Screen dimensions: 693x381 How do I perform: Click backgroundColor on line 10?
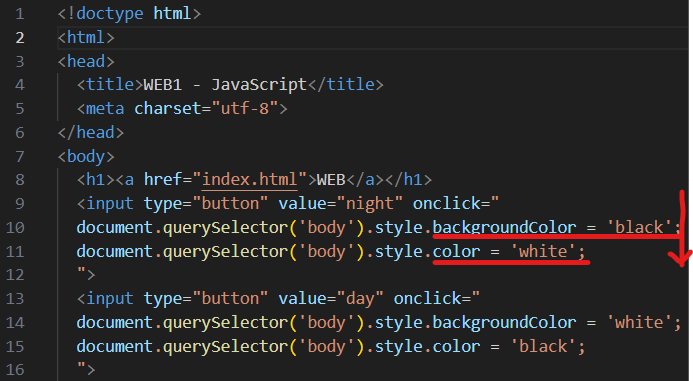click(504, 228)
